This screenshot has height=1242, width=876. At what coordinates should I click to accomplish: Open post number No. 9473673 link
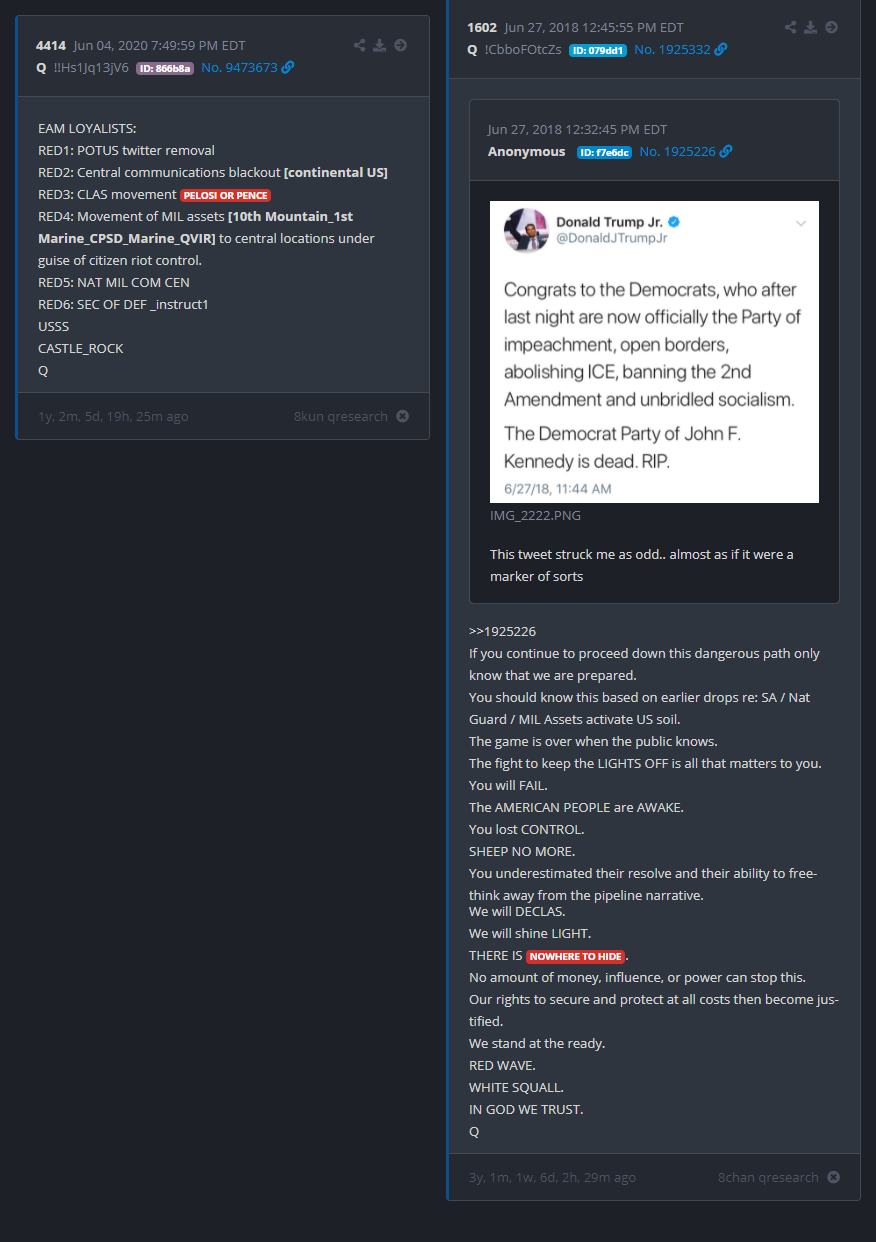(239, 68)
